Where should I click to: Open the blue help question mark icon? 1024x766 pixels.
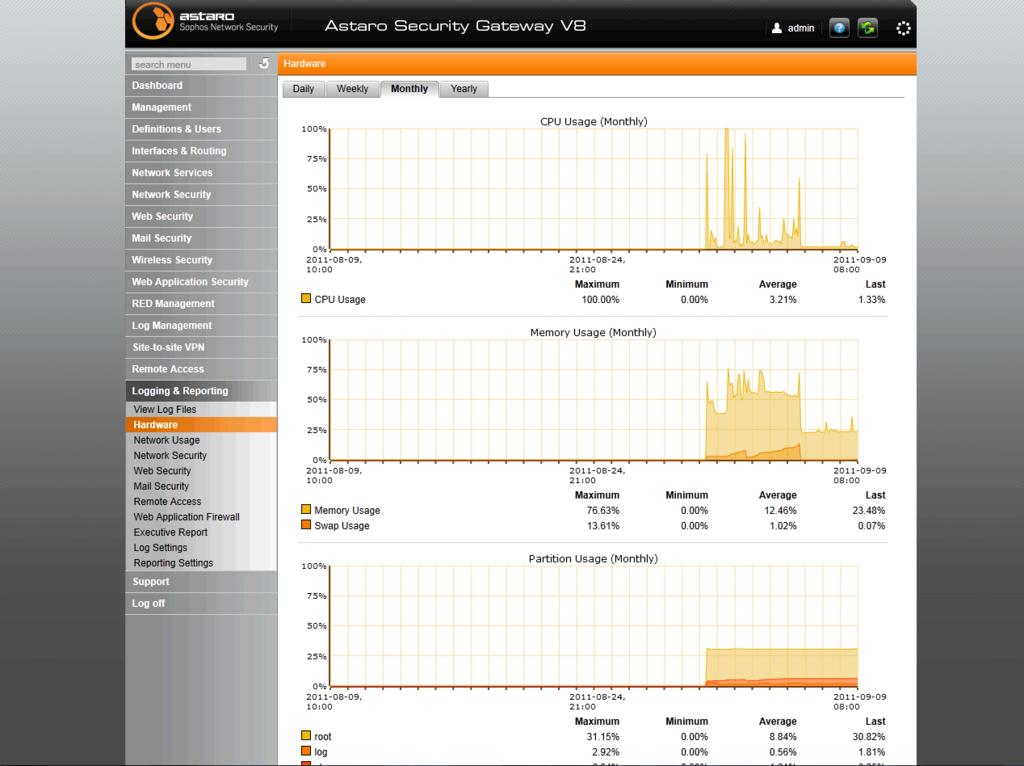[839, 28]
